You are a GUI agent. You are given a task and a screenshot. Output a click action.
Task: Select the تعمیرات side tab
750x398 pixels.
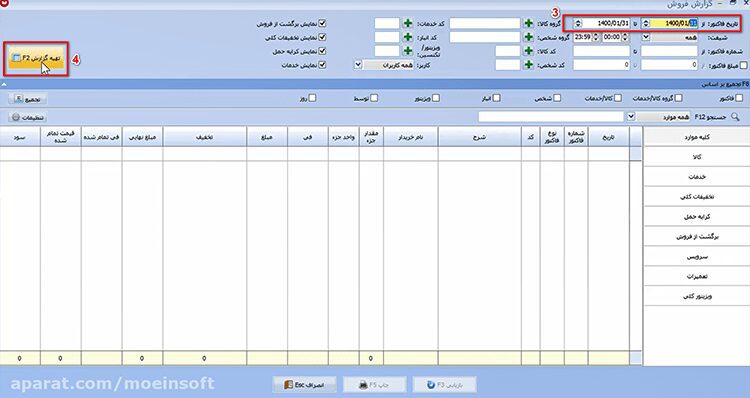click(697, 276)
